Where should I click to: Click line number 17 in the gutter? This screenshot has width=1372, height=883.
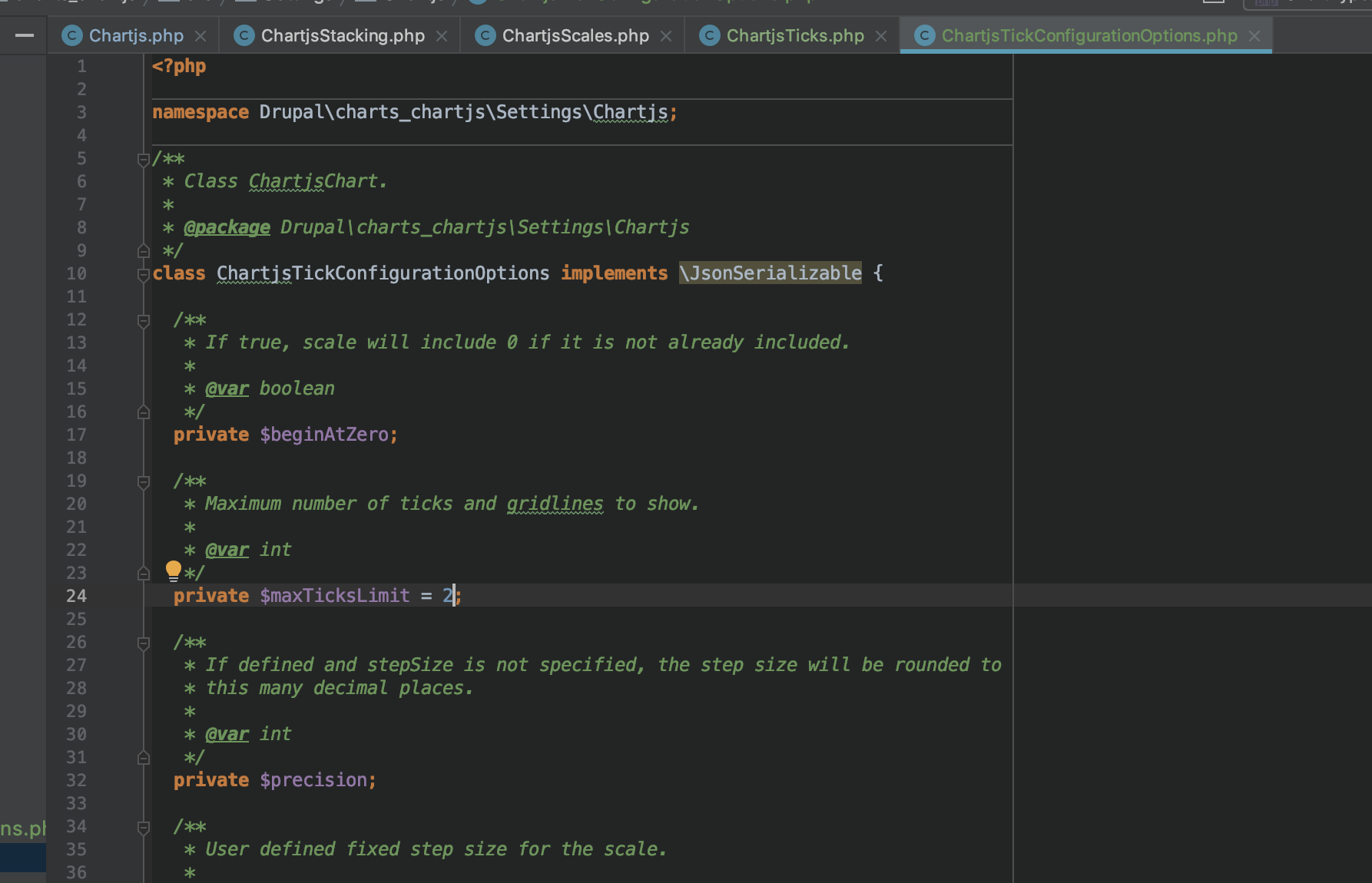(76, 434)
